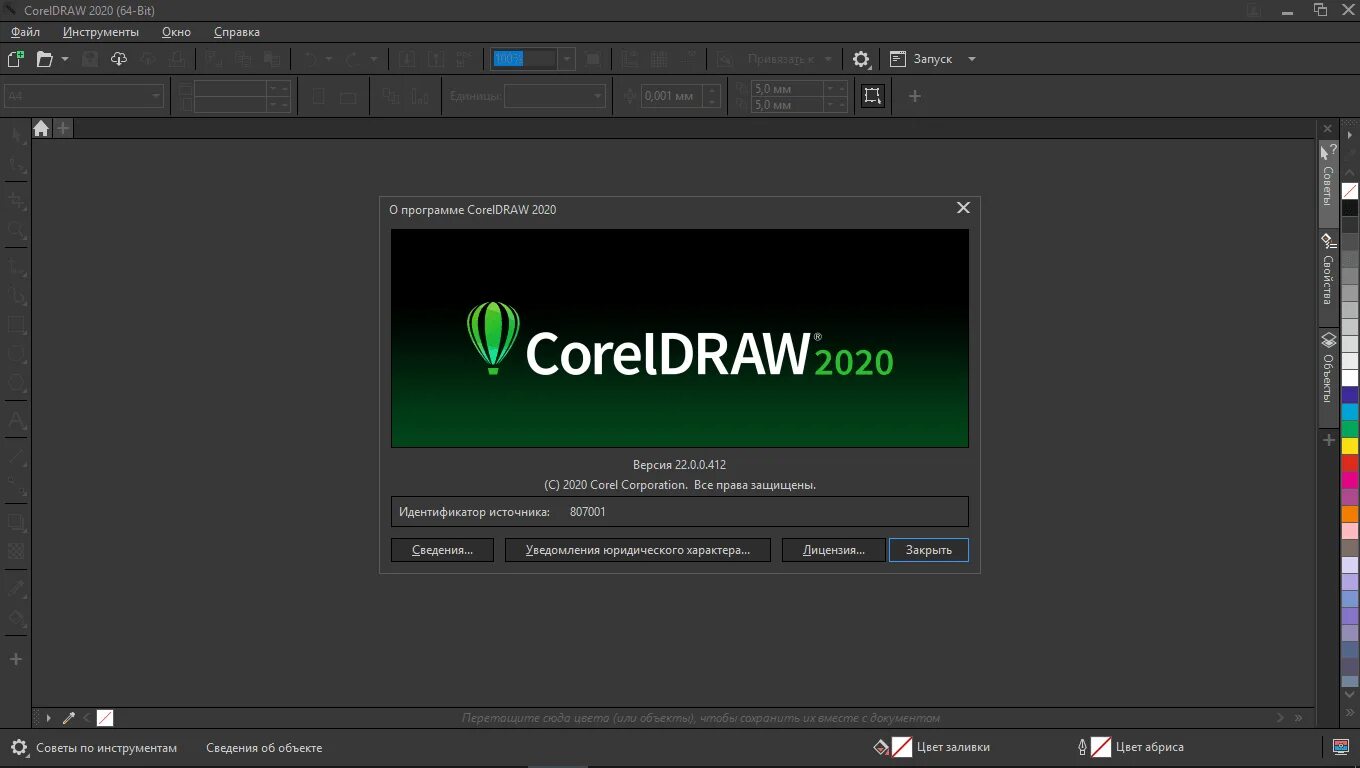Click source identifier value 807001

point(588,512)
